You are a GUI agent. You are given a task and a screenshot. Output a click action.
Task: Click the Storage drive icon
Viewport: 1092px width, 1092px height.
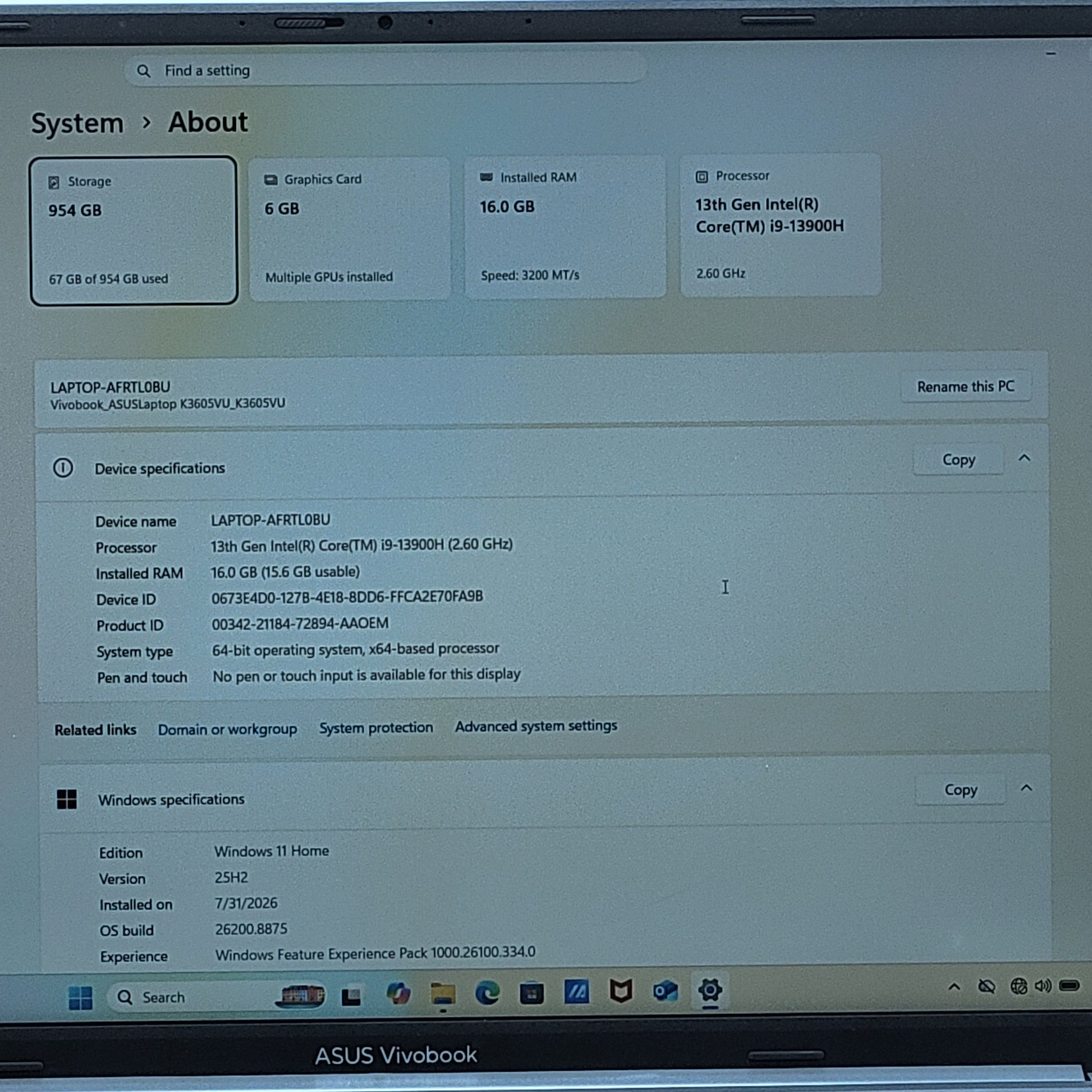(x=54, y=182)
